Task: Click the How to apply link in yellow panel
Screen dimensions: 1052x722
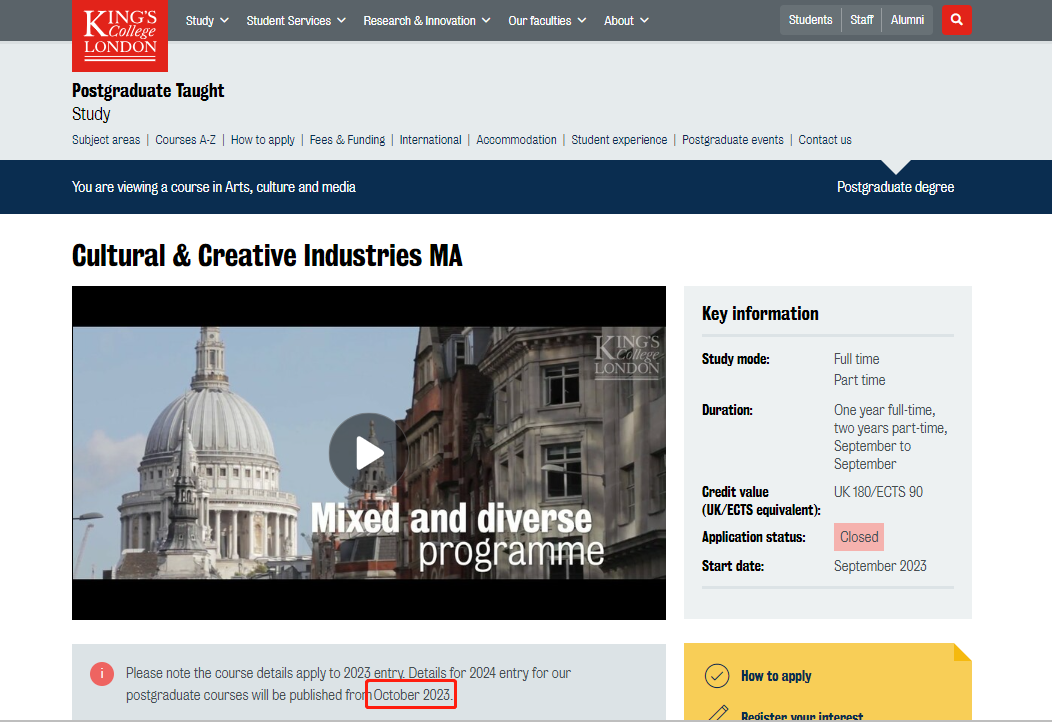Action: (x=776, y=676)
